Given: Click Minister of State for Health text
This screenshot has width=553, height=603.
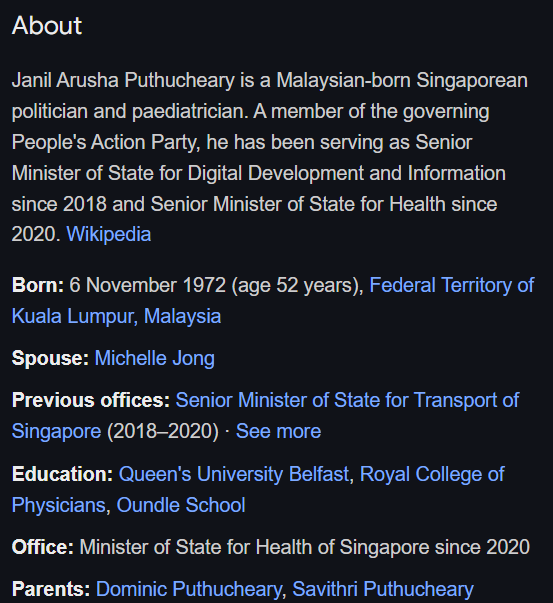Looking at the screenshot, I should 207,547.
